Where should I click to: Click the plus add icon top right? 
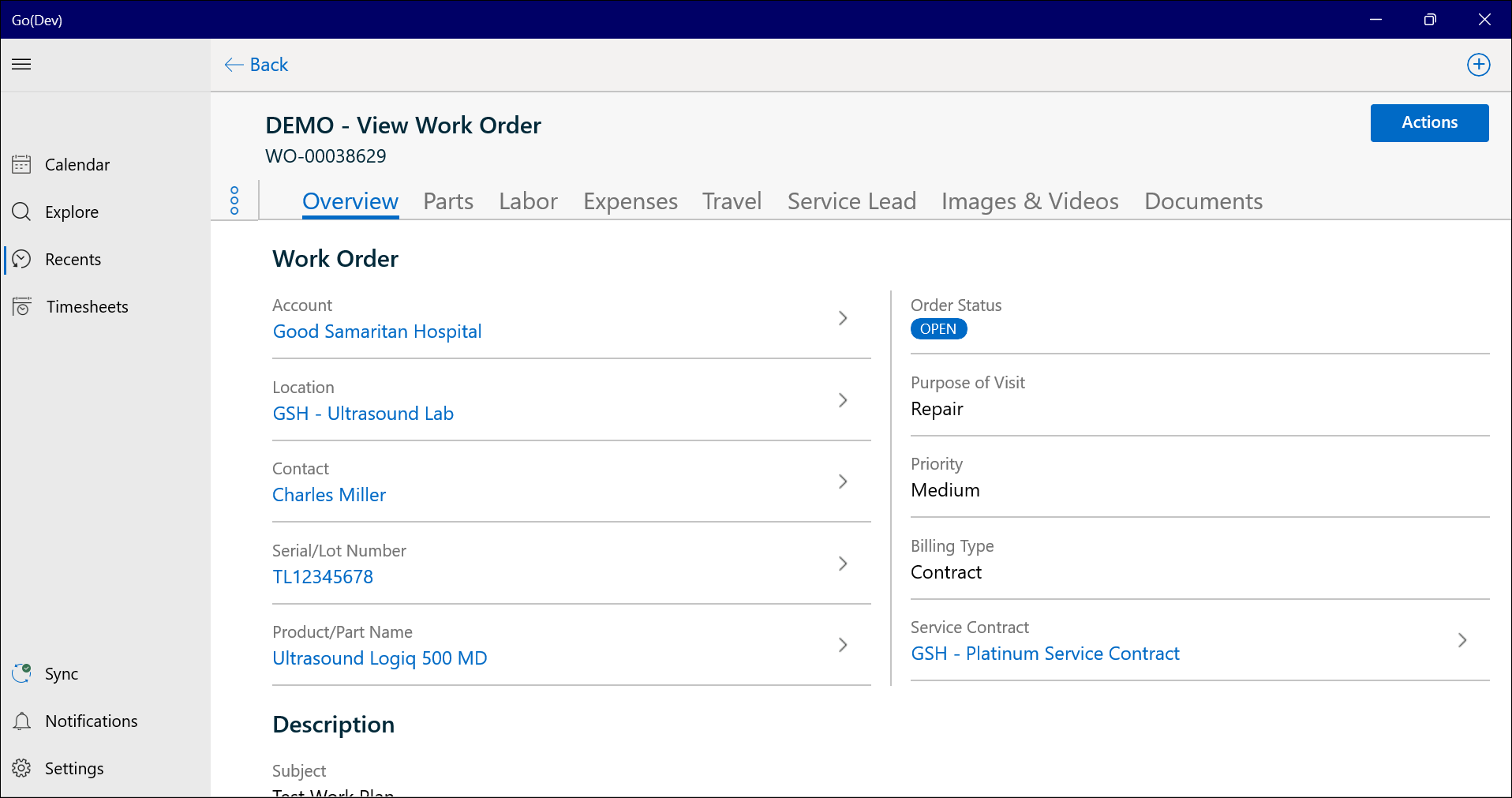point(1478,65)
